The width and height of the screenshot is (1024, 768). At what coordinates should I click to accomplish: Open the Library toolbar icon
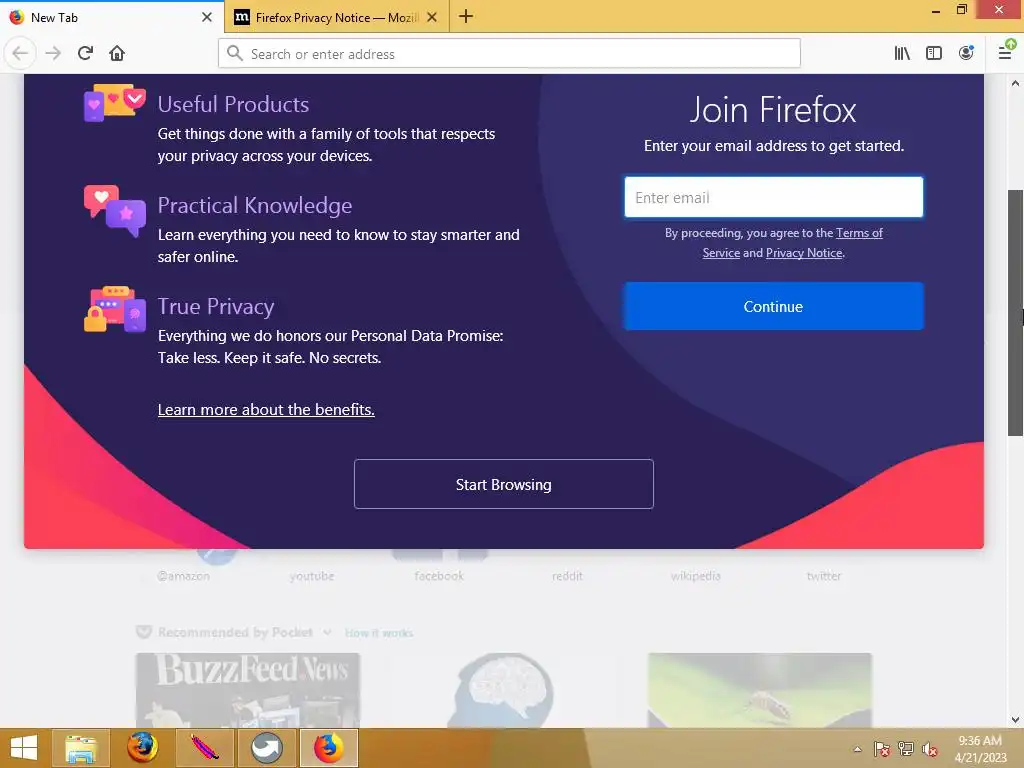coord(902,54)
